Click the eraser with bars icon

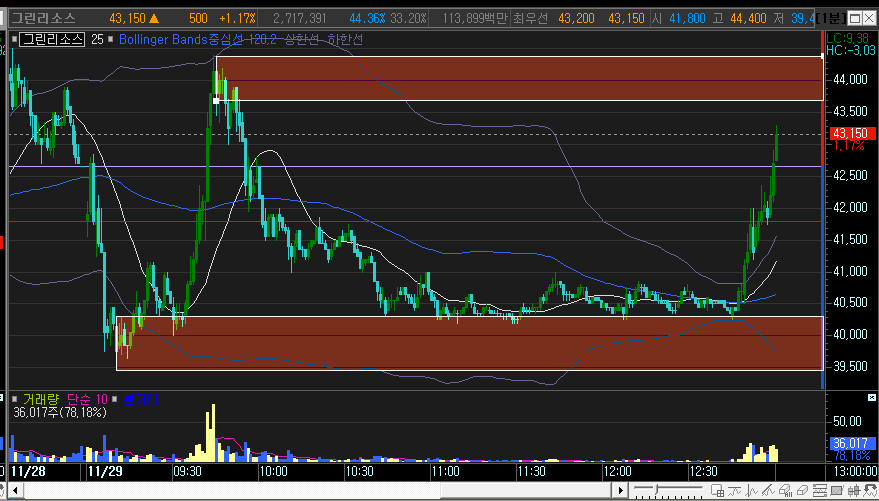[786, 490]
